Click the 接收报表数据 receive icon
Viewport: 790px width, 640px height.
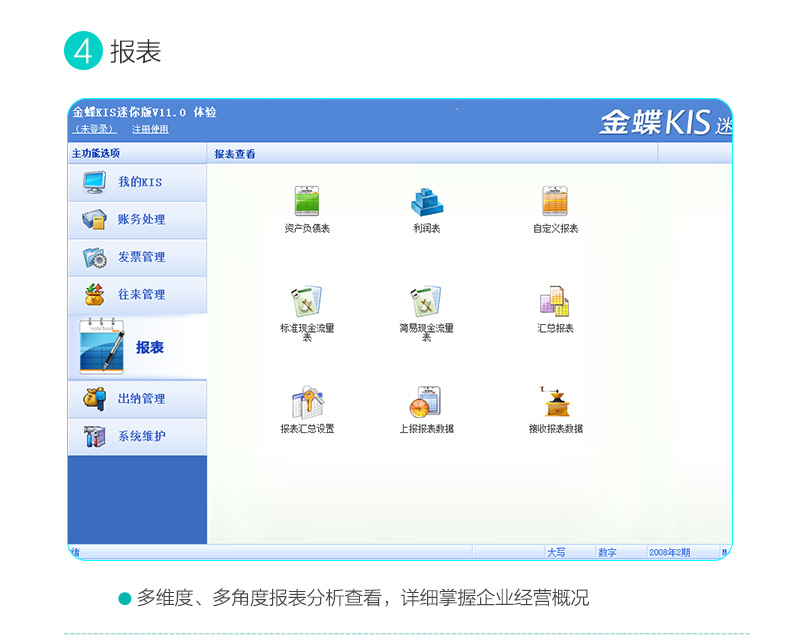[555, 402]
